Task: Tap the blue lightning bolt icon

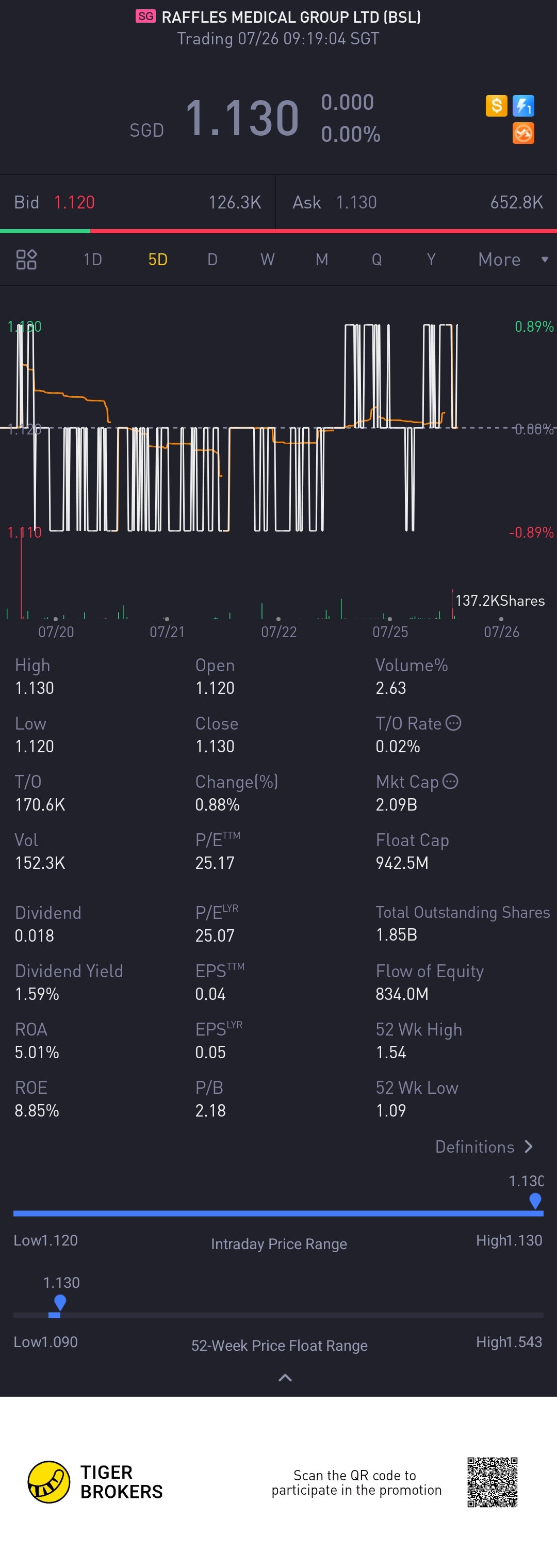Action: 523,106
